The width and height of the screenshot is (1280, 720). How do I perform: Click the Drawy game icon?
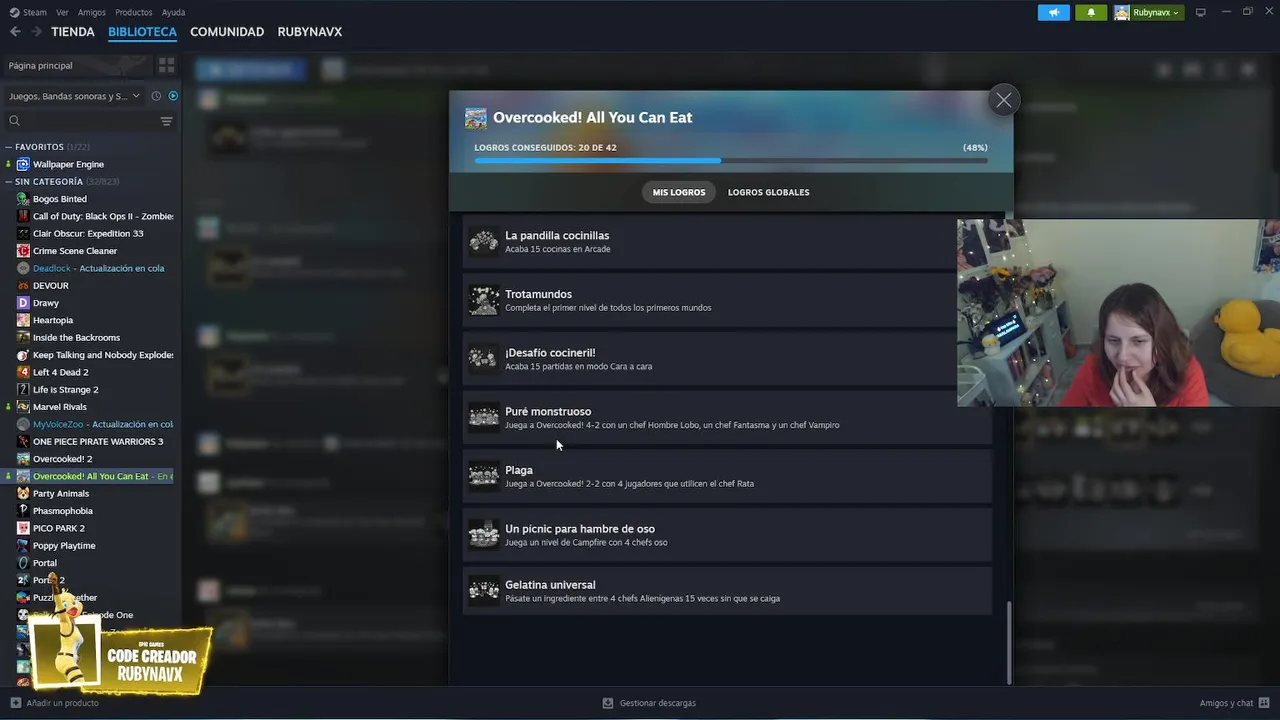coord(23,303)
